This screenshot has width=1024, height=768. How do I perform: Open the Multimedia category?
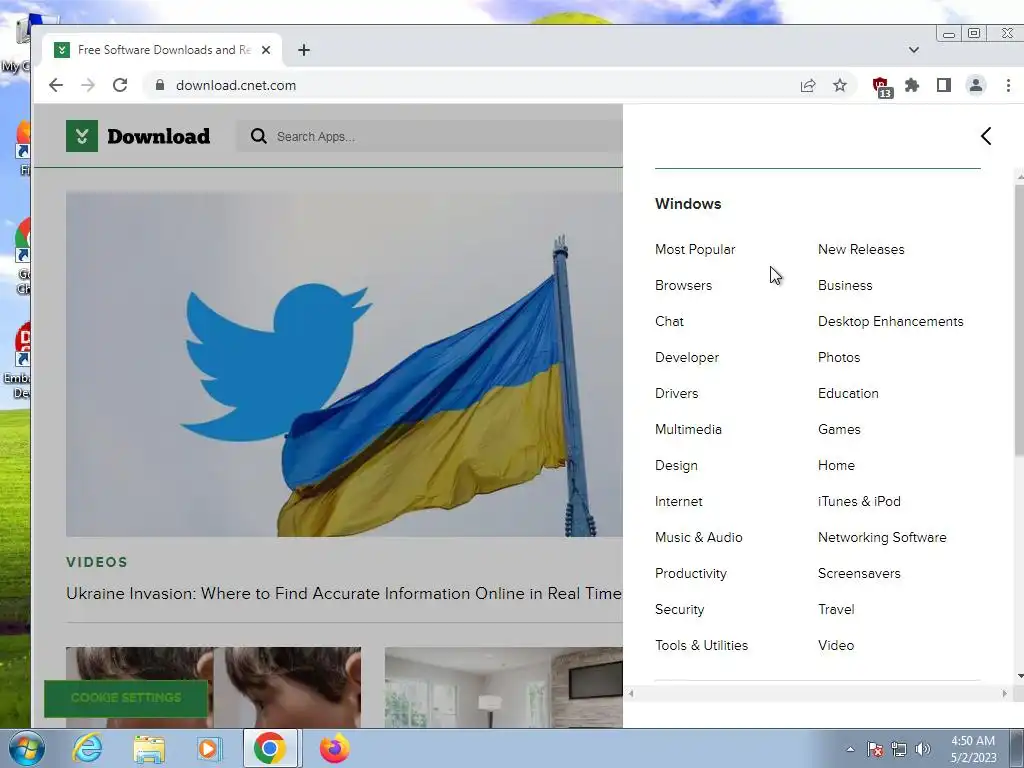coord(688,429)
